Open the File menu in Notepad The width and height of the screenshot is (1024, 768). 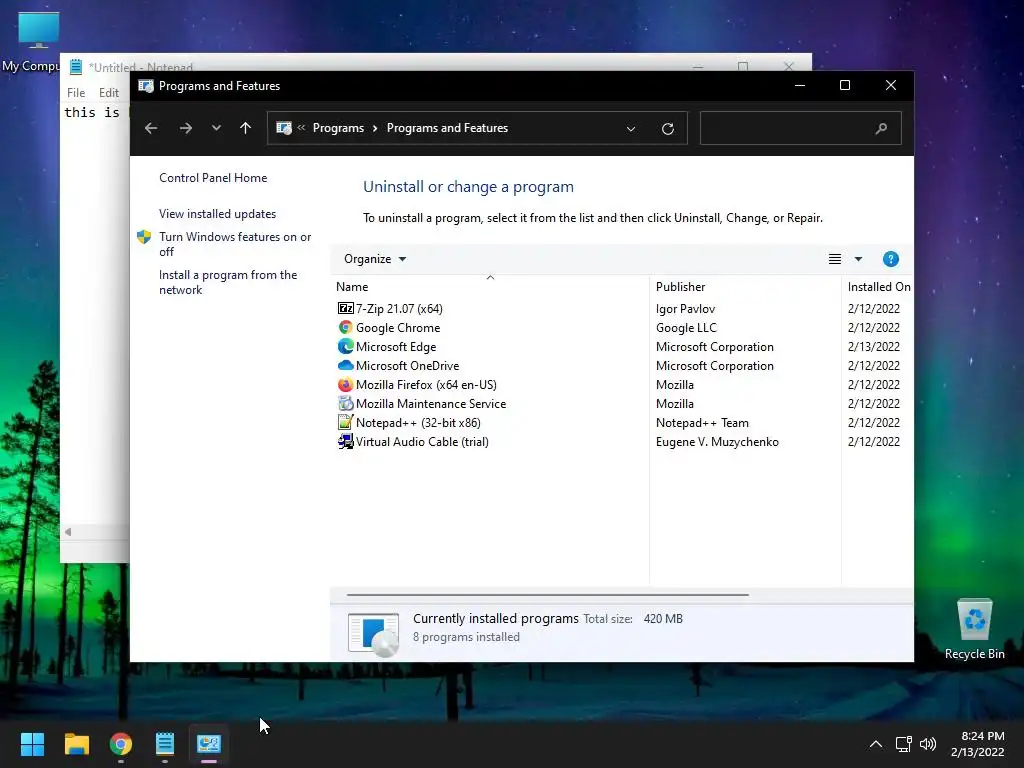point(76,93)
